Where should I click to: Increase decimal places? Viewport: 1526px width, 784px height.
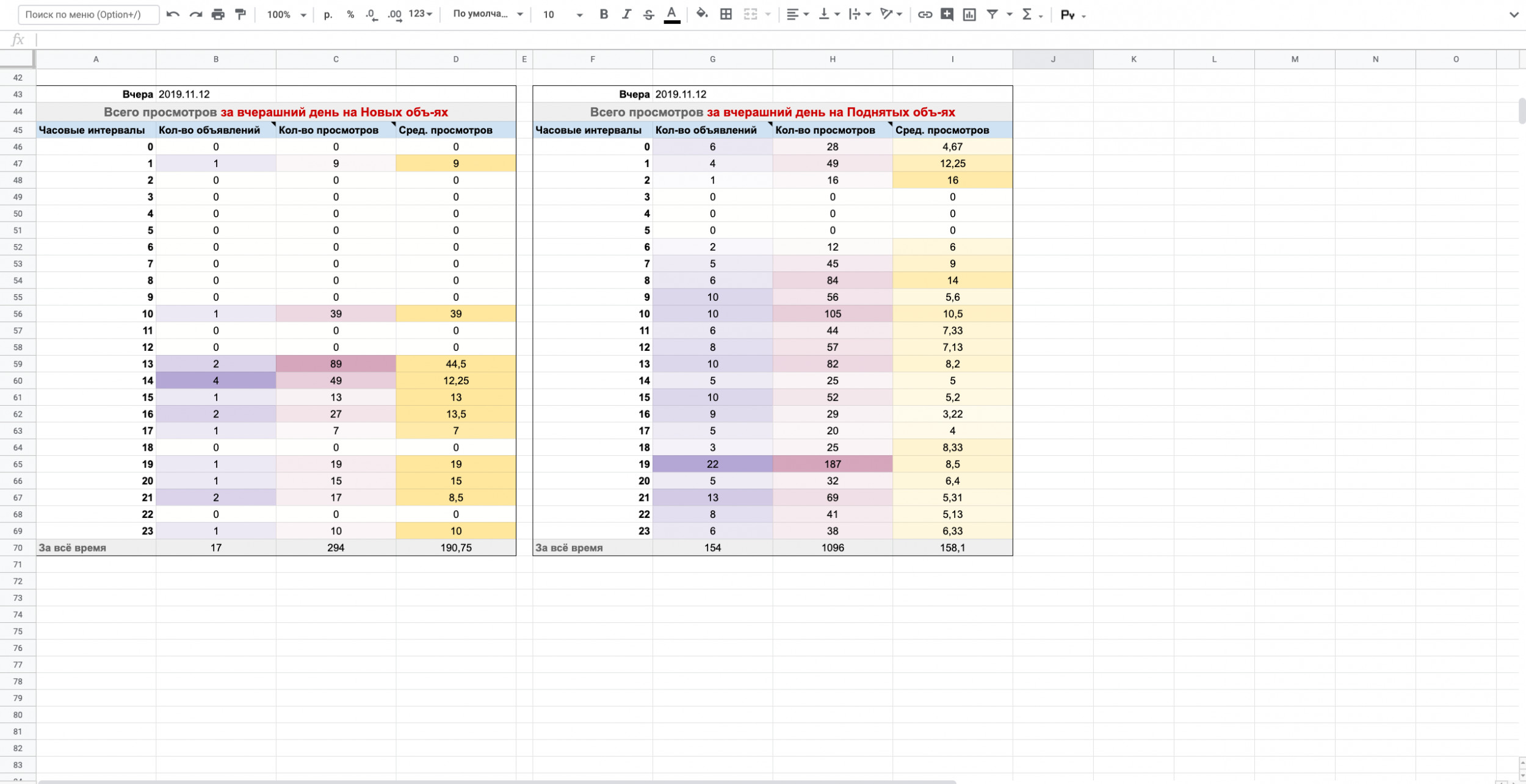(395, 14)
